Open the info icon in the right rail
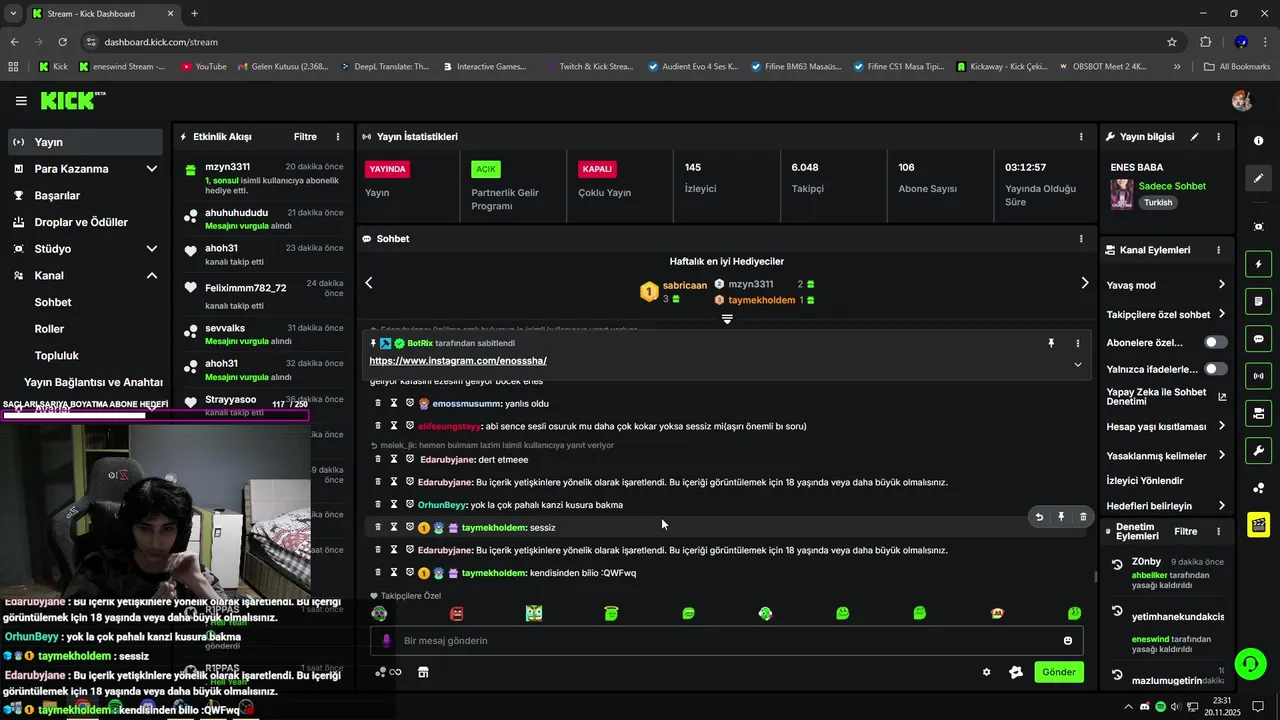This screenshot has height=720, width=1280. click(x=1258, y=141)
